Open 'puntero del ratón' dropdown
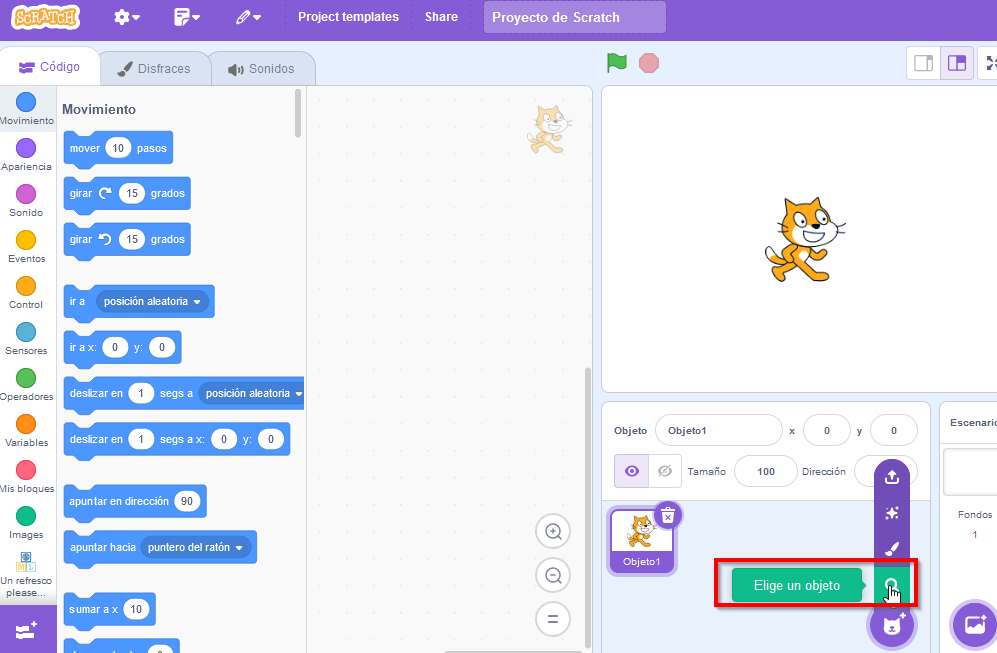The width and height of the screenshot is (997, 653). [195, 547]
